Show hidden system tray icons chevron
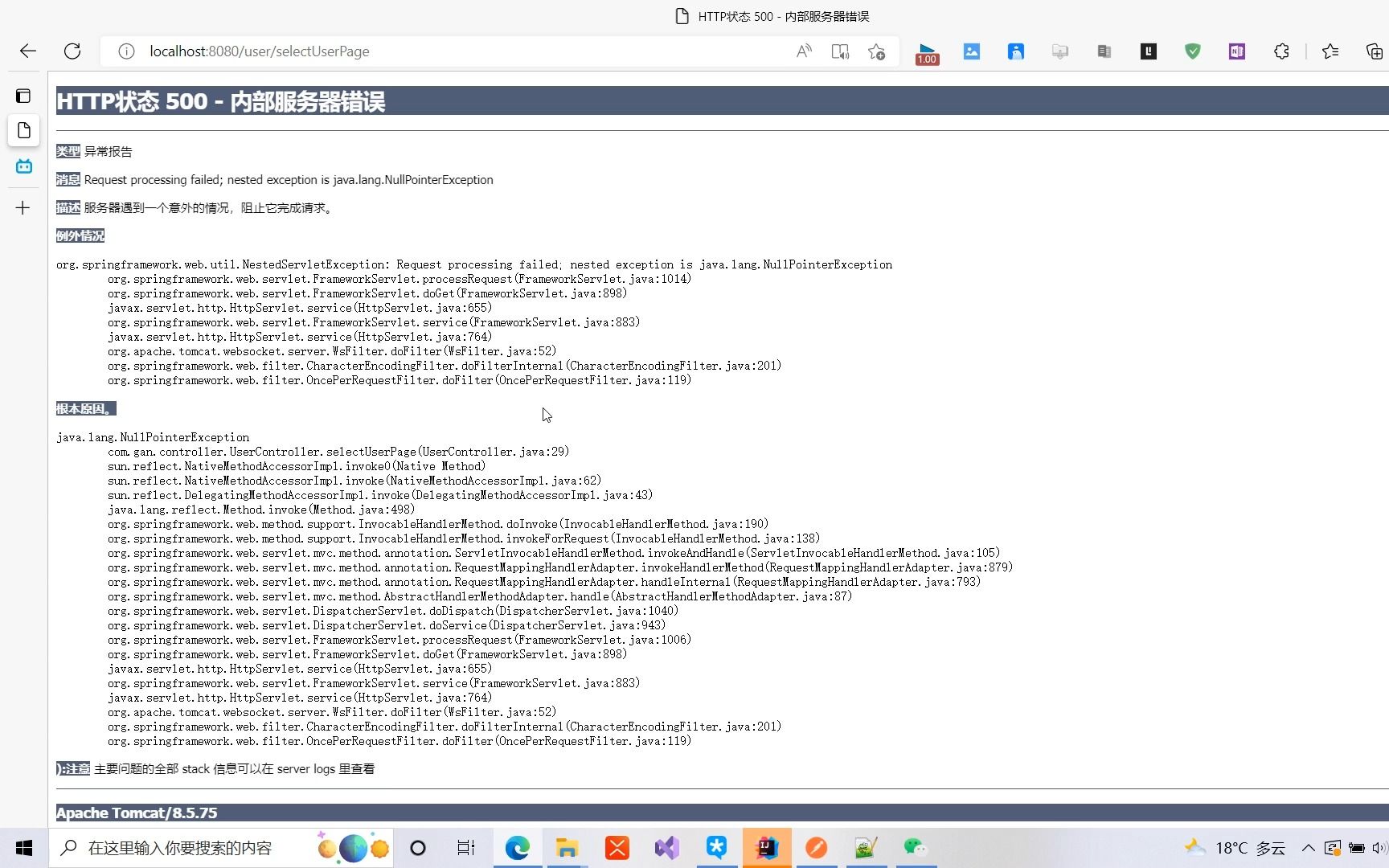1389x868 pixels. point(1309,848)
